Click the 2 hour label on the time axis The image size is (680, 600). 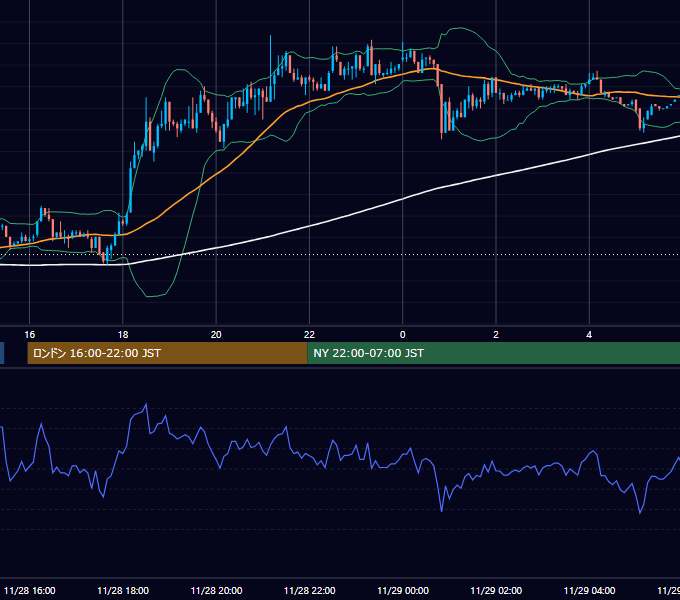(x=496, y=335)
